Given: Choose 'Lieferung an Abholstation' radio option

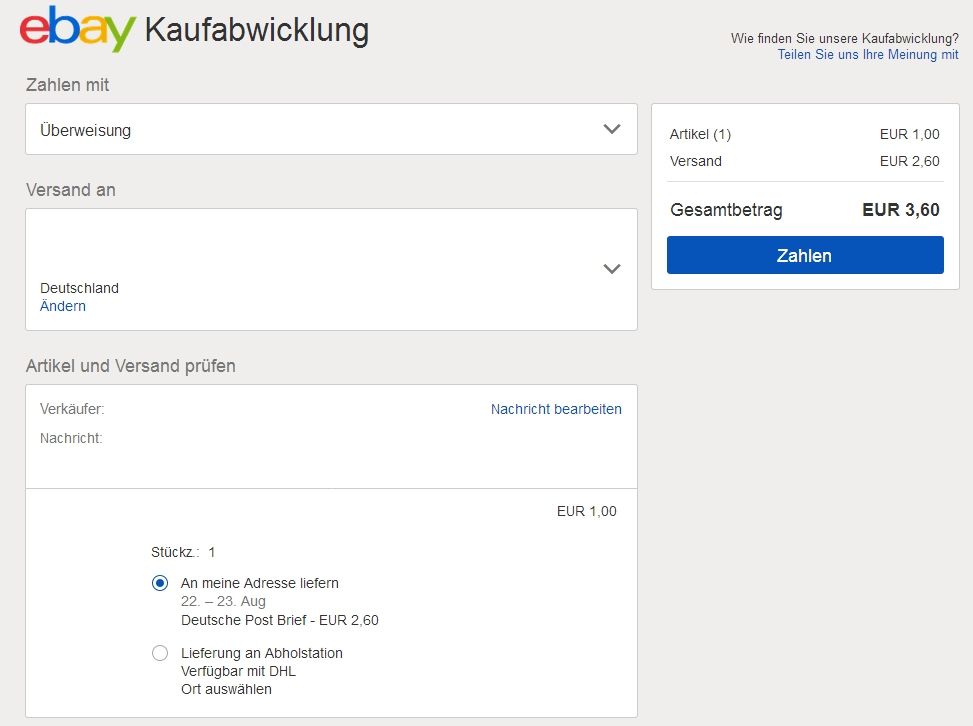Looking at the screenshot, I should (x=160, y=653).
